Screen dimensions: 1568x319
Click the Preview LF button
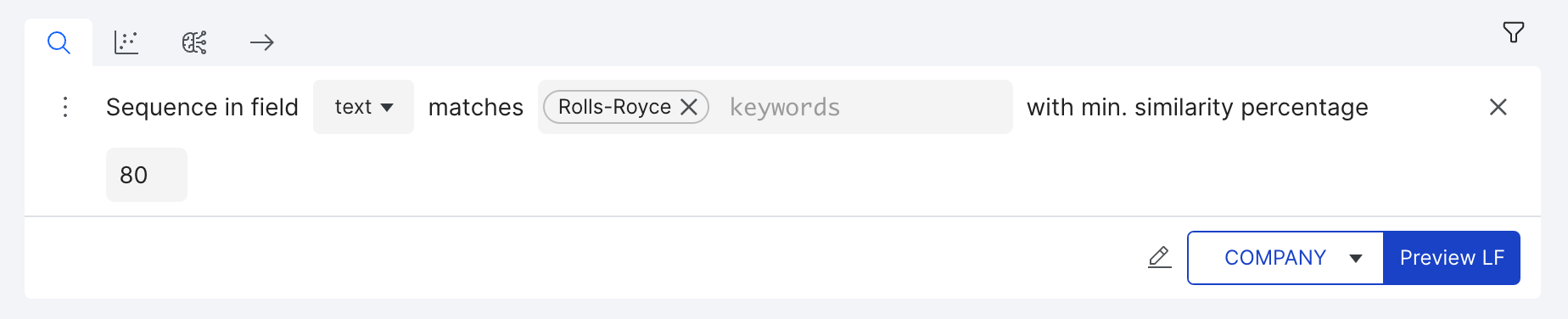(x=1452, y=258)
